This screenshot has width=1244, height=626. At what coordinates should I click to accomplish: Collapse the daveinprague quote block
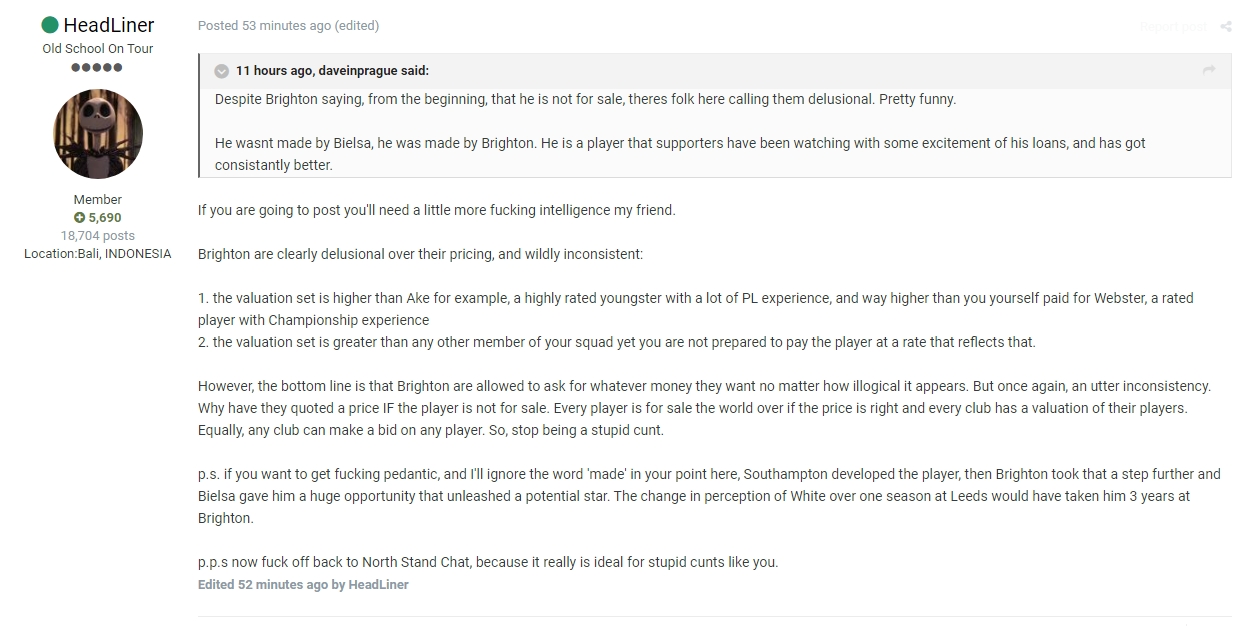(x=222, y=71)
